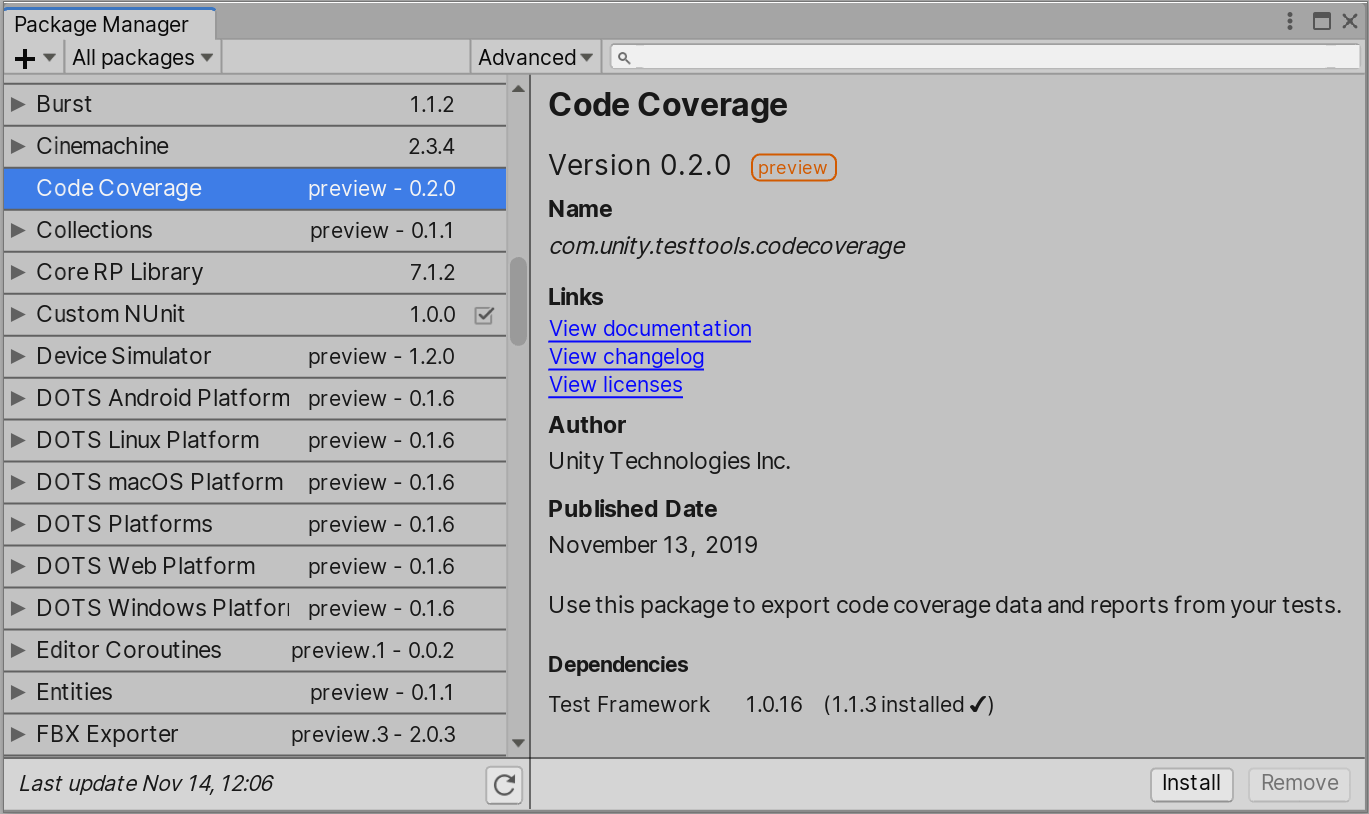
Task: Click the scroll up arrow
Action: click(x=518, y=89)
